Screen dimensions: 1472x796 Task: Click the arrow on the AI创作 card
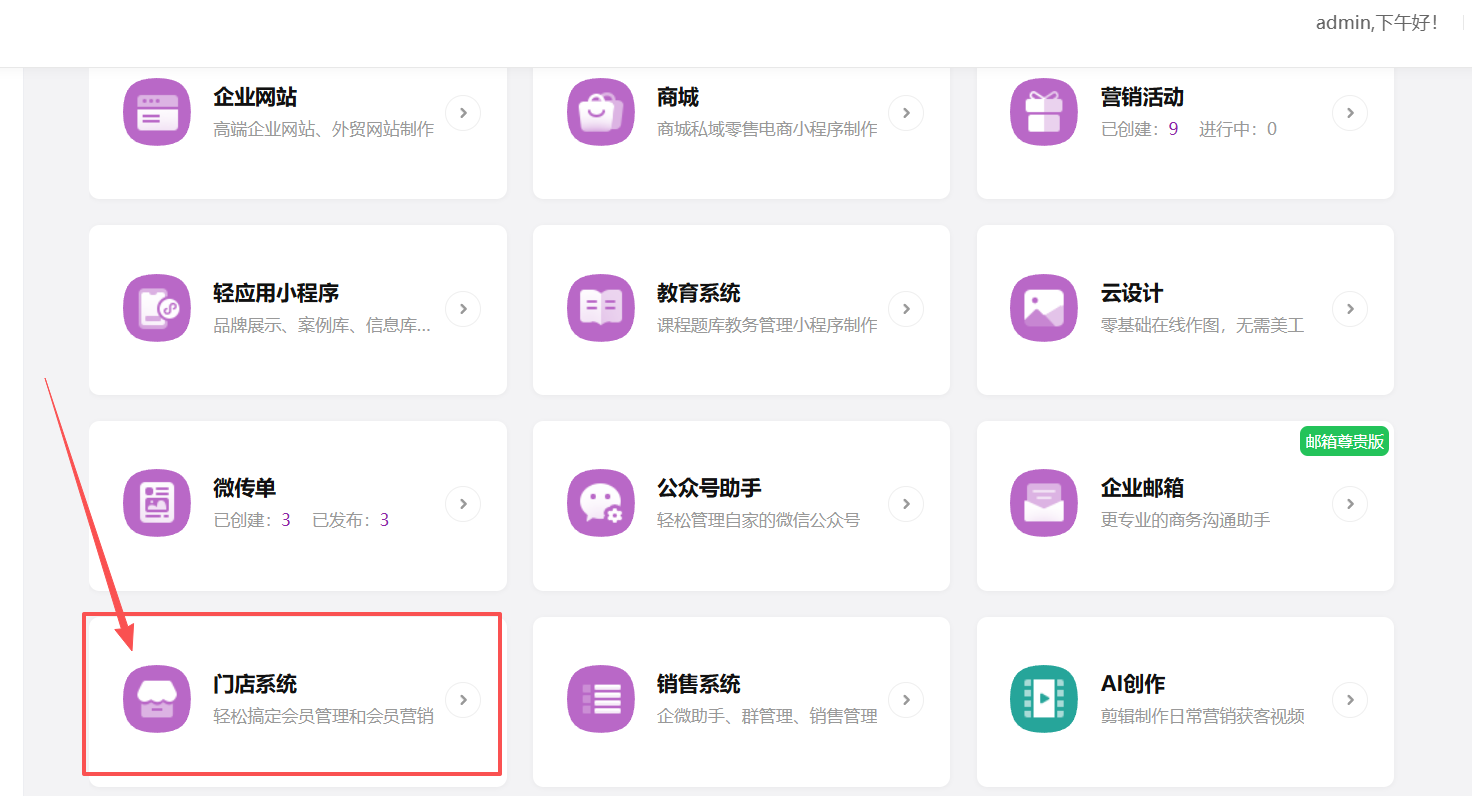point(1350,700)
